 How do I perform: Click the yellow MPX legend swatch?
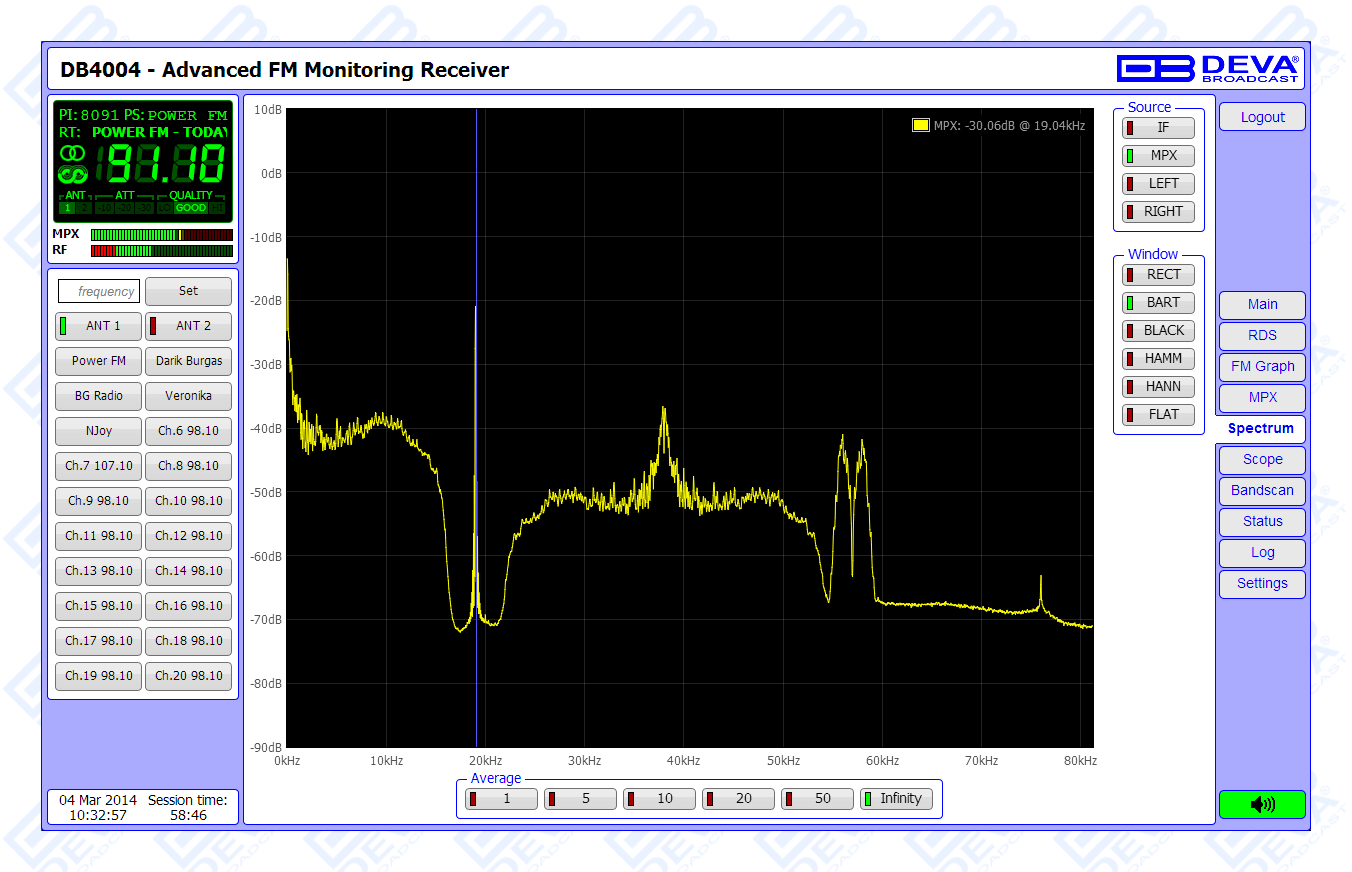tap(920, 126)
